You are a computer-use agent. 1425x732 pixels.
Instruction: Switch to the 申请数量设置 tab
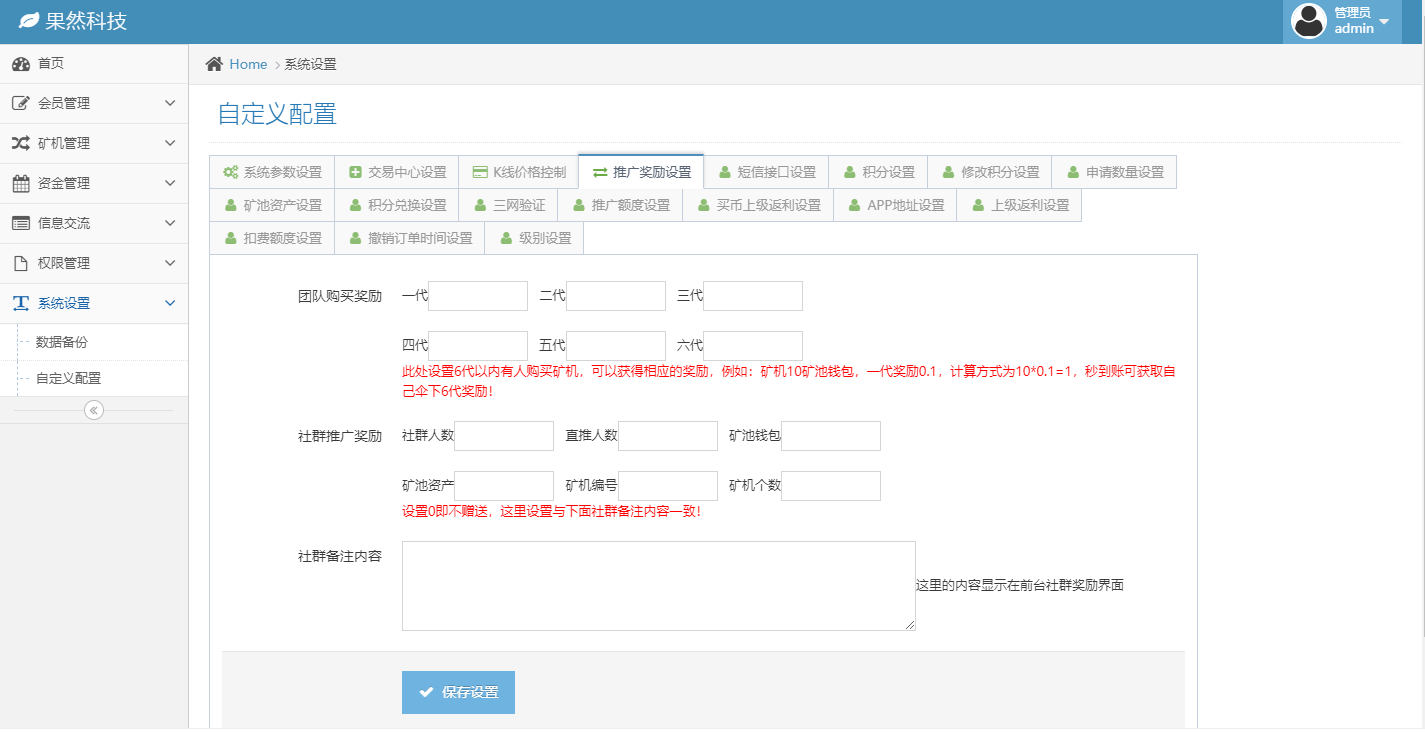tap(1114, 172)
